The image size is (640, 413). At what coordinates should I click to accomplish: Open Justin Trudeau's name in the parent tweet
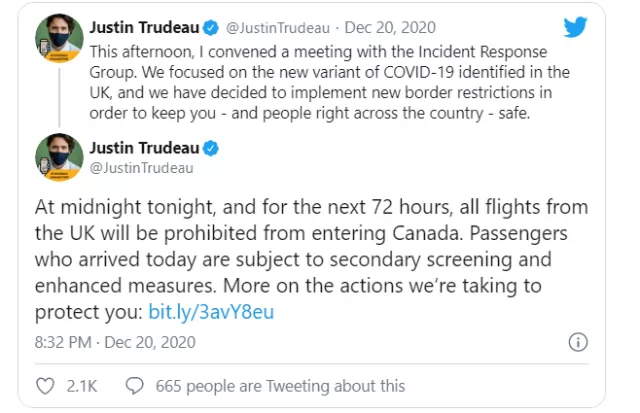pos(144,27)
